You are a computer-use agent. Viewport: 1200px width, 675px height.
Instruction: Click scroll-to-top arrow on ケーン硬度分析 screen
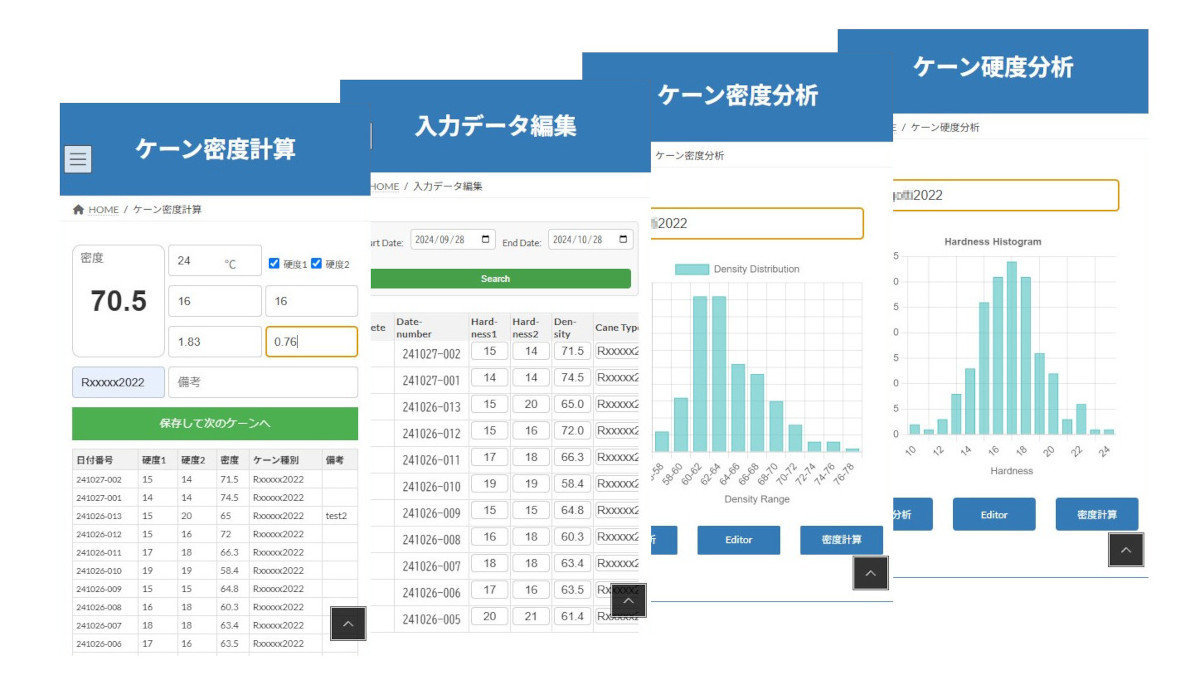(x=1125, y=549)
